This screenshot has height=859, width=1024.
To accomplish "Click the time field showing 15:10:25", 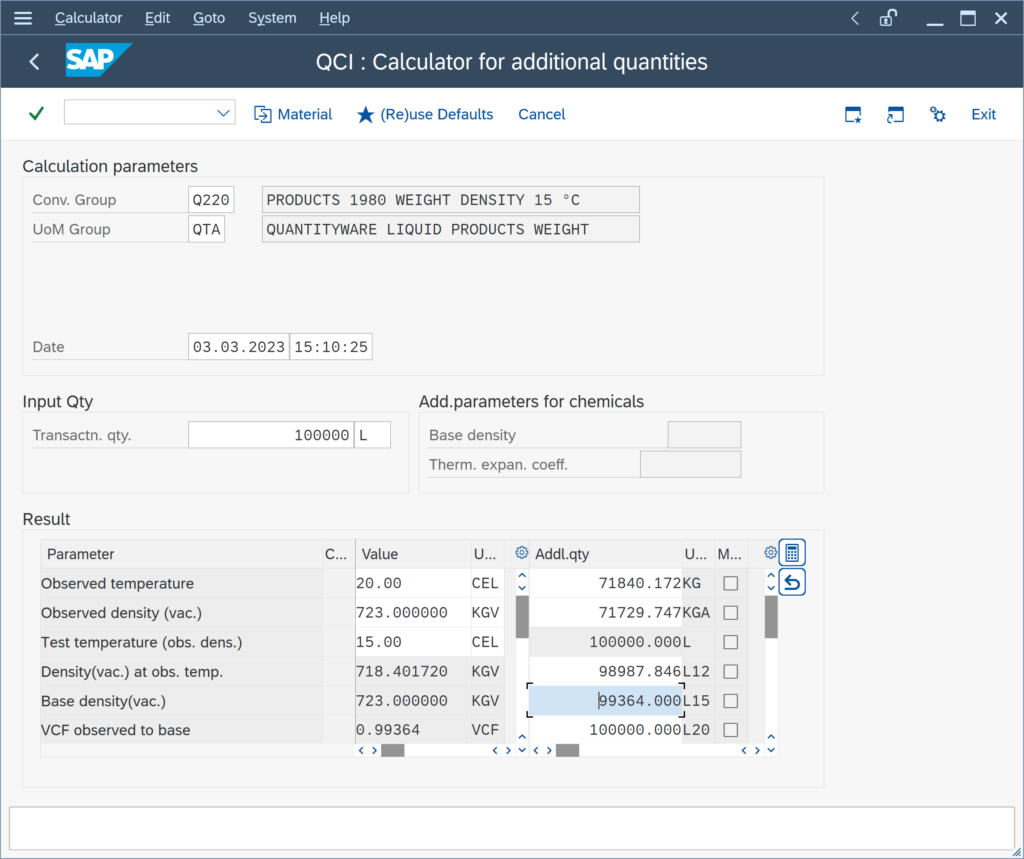I will [x=331, y=347].
